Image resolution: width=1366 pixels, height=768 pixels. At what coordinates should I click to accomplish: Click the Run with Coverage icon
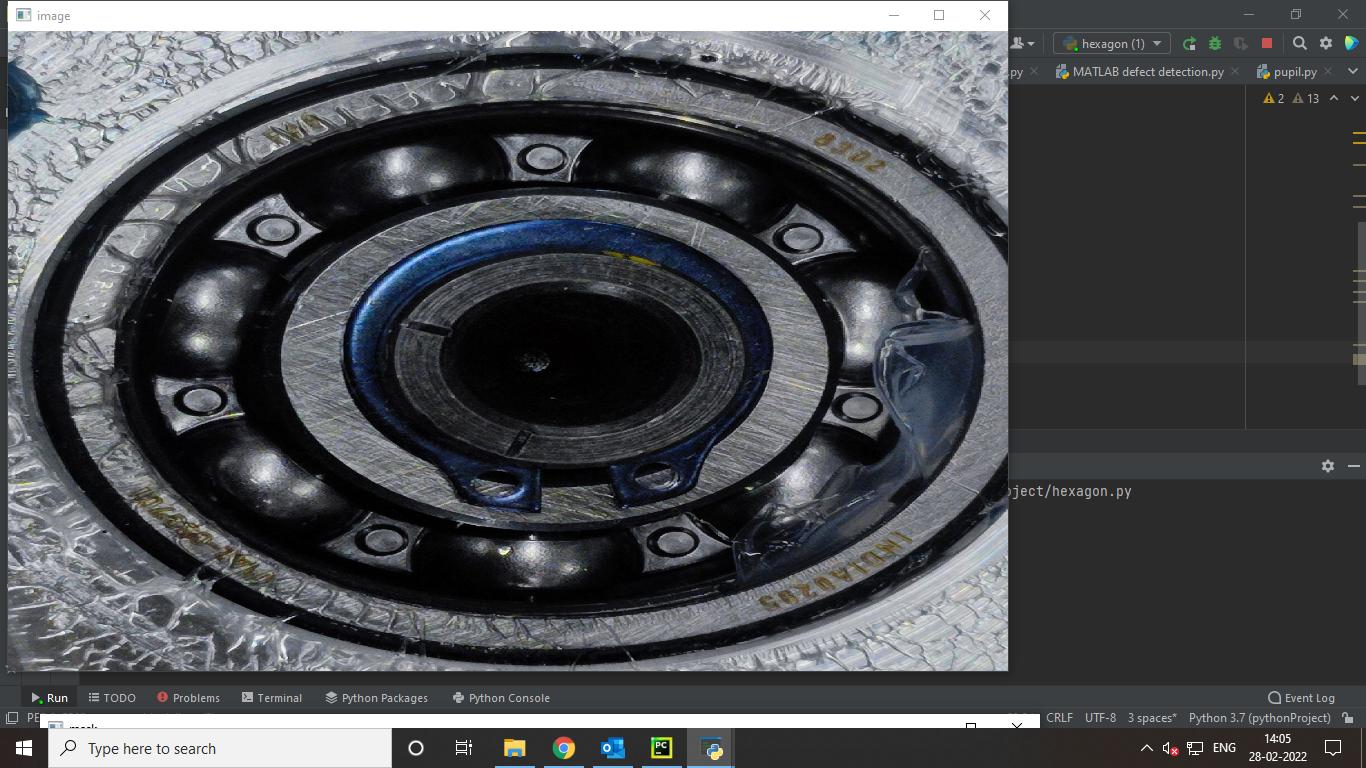(x=1241, y=43)
